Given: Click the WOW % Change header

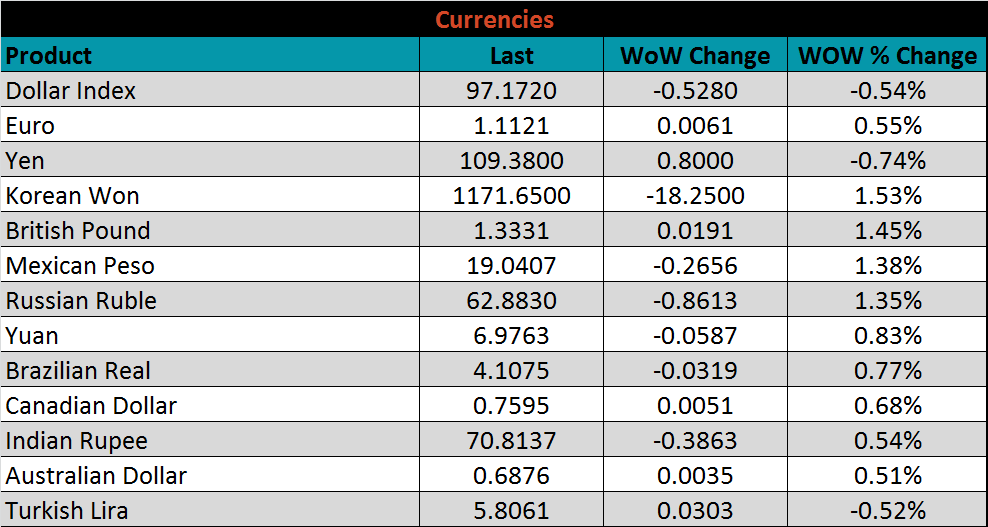Looking at the screenshot, I should (x=887, y=56).
